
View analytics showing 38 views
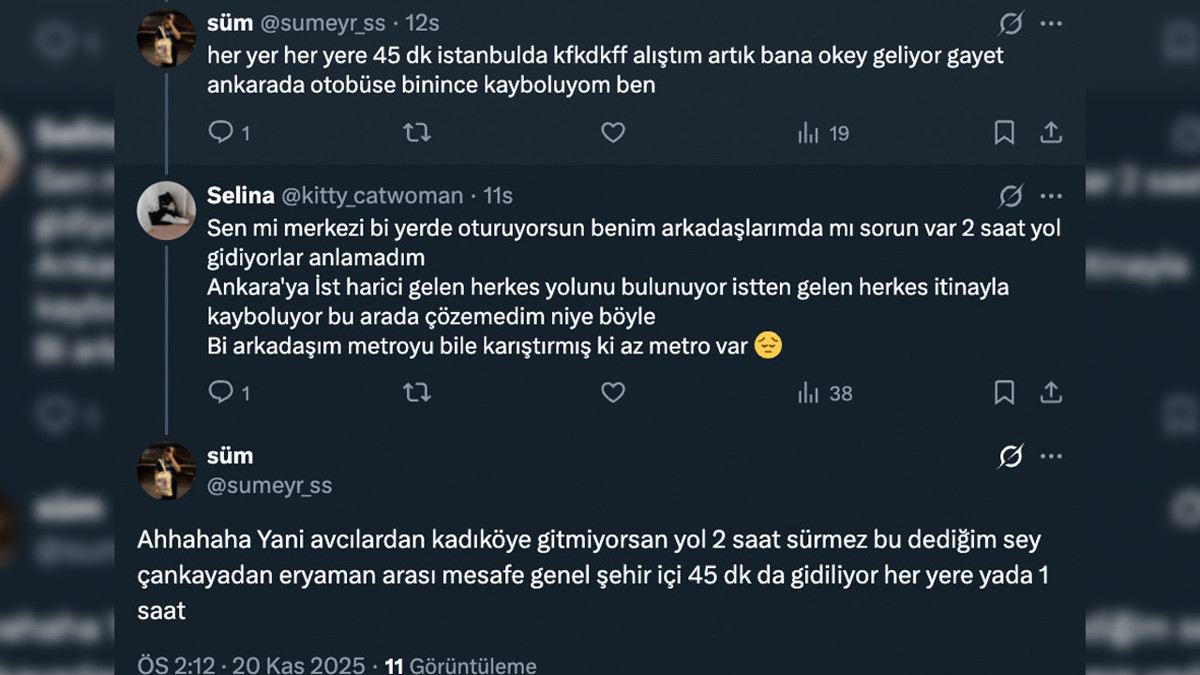(825, 393)
